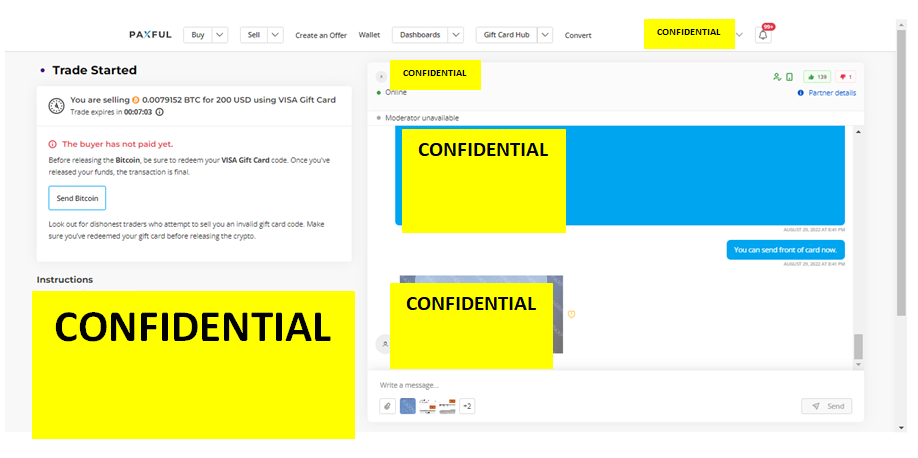Click the shield warning icon beside image
Screen dimensions: 918x458
click(x=571, y=315)
